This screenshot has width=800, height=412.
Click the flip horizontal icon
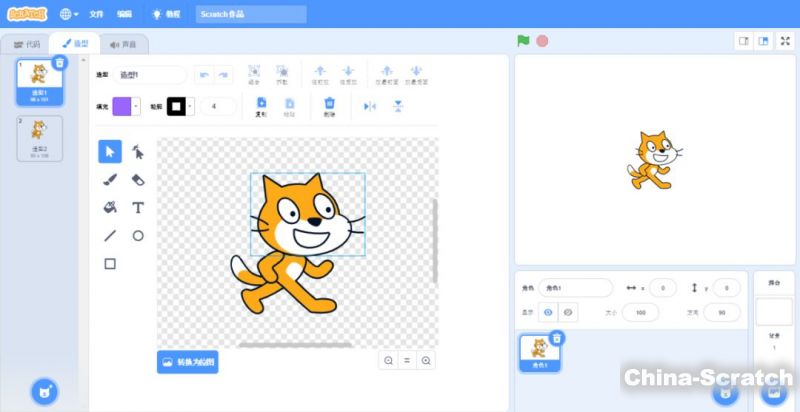pos(369,106)
